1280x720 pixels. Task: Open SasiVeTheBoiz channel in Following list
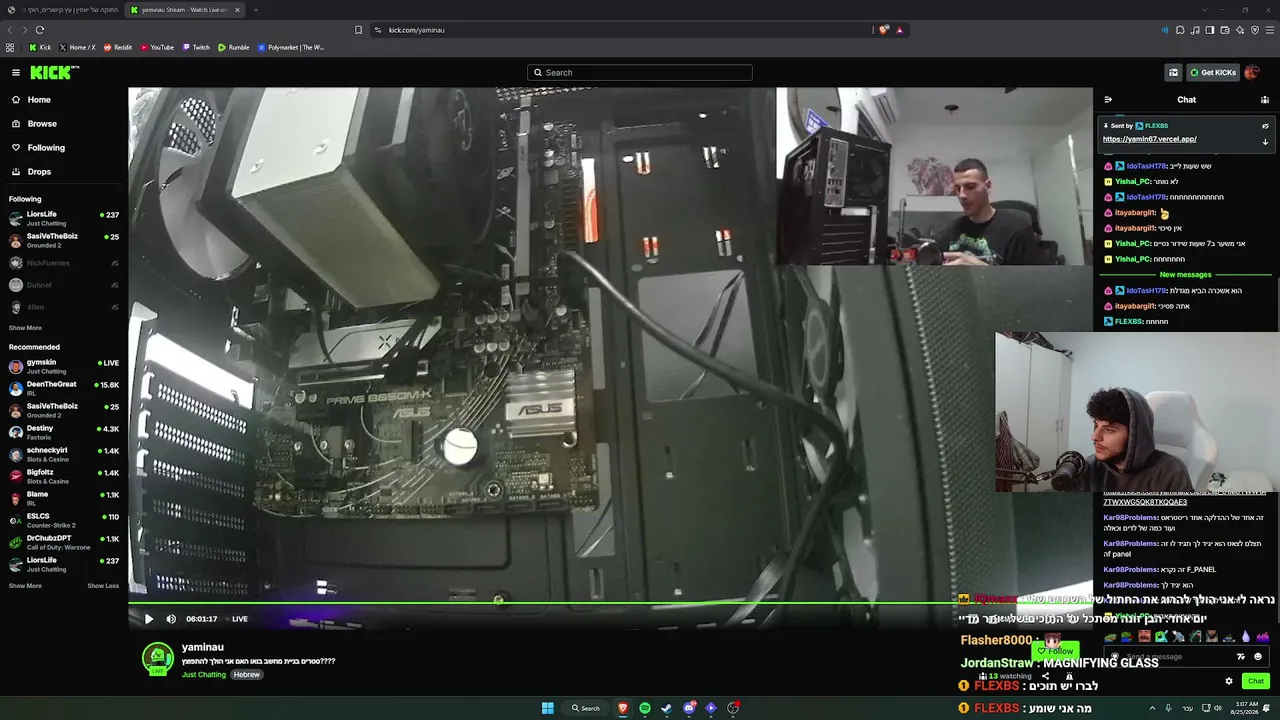pyautogui.click(x=64, y=240)
